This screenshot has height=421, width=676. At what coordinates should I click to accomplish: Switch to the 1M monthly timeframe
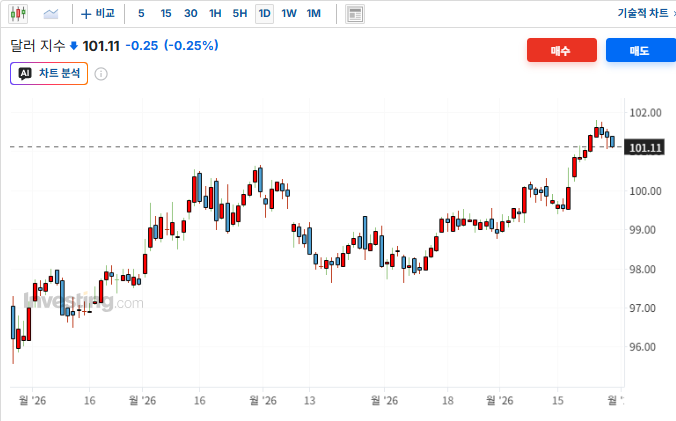click(x=313, y=14)
